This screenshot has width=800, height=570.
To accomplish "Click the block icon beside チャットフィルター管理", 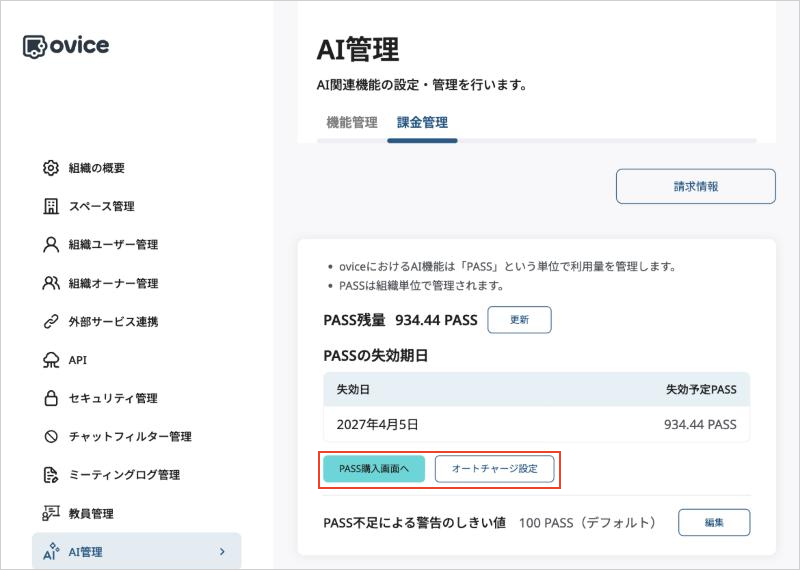I will [51, 436].
